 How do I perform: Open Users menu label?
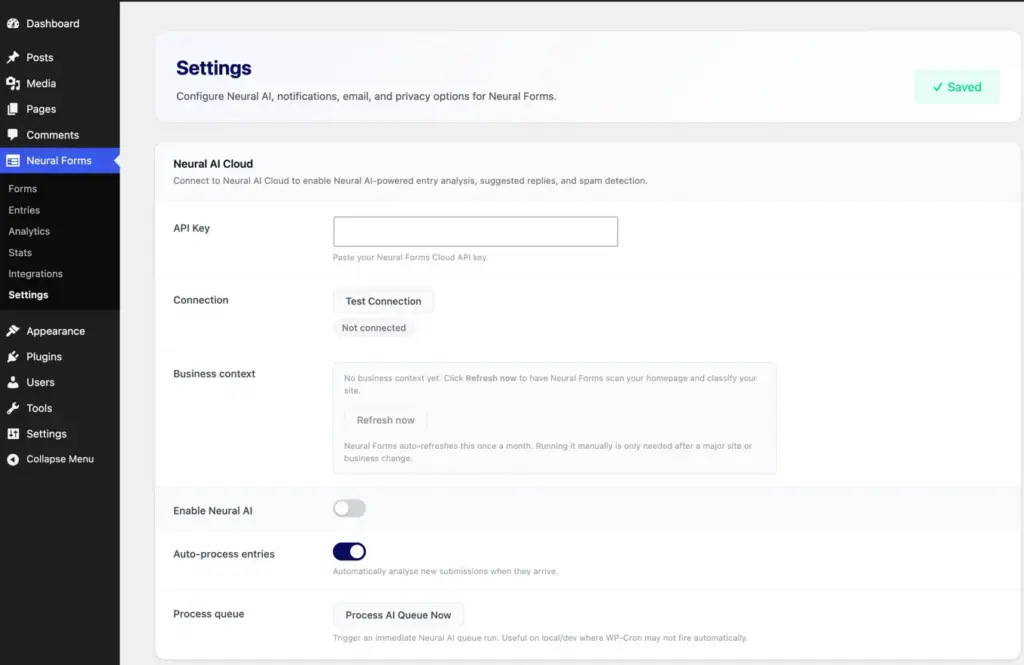pos(40,382)
